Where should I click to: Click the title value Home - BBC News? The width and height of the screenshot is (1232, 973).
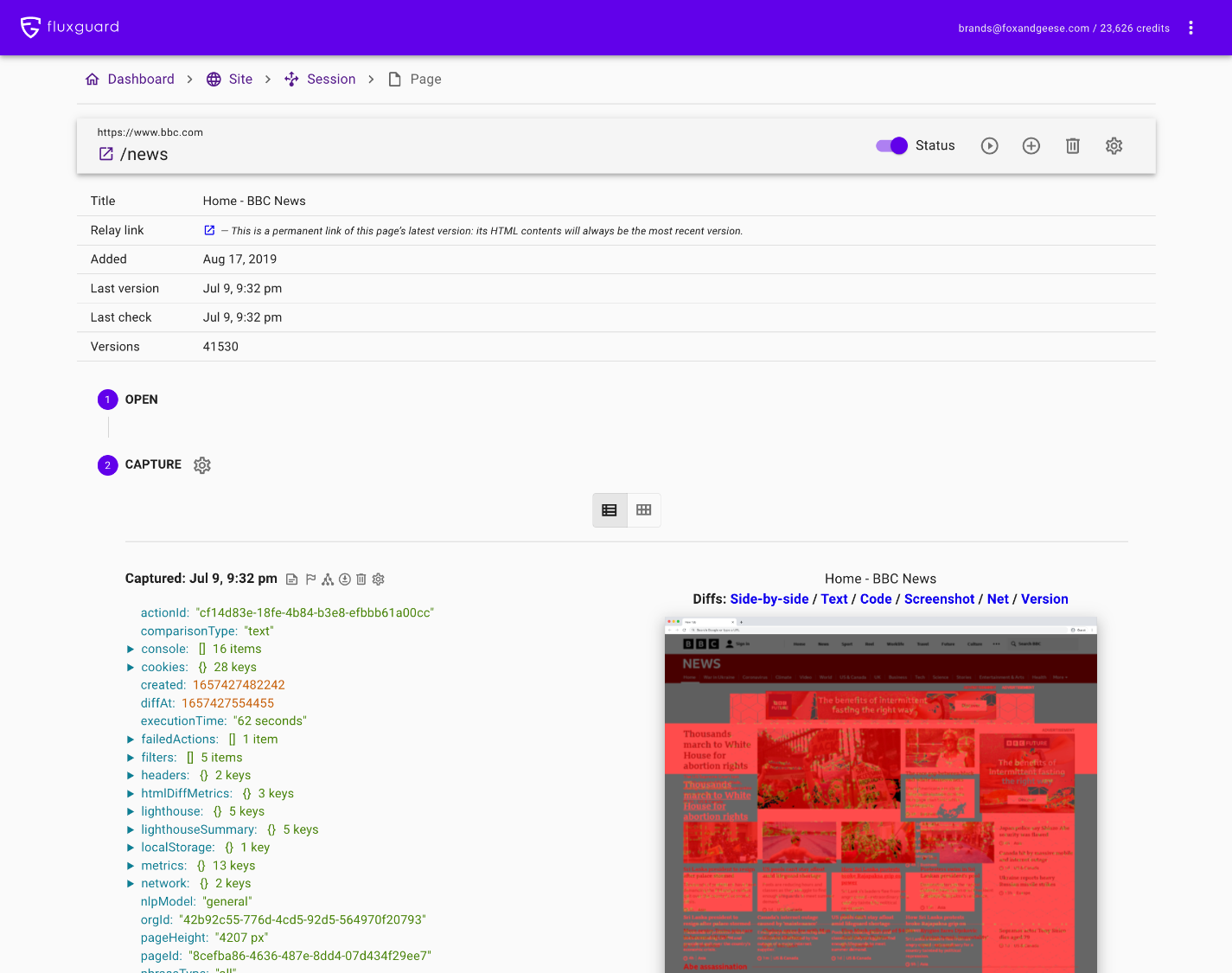[x=254, y=201]
